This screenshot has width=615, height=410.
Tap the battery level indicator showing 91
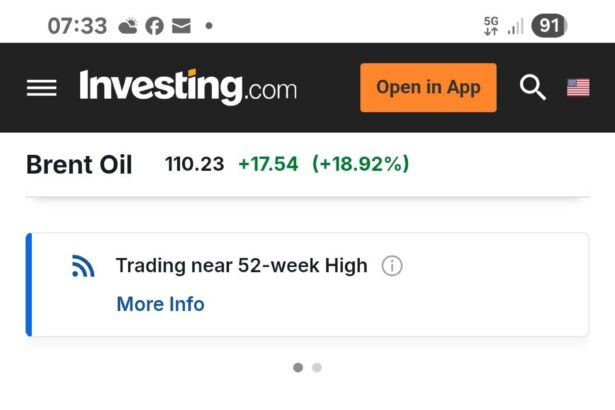coord(548,26)
